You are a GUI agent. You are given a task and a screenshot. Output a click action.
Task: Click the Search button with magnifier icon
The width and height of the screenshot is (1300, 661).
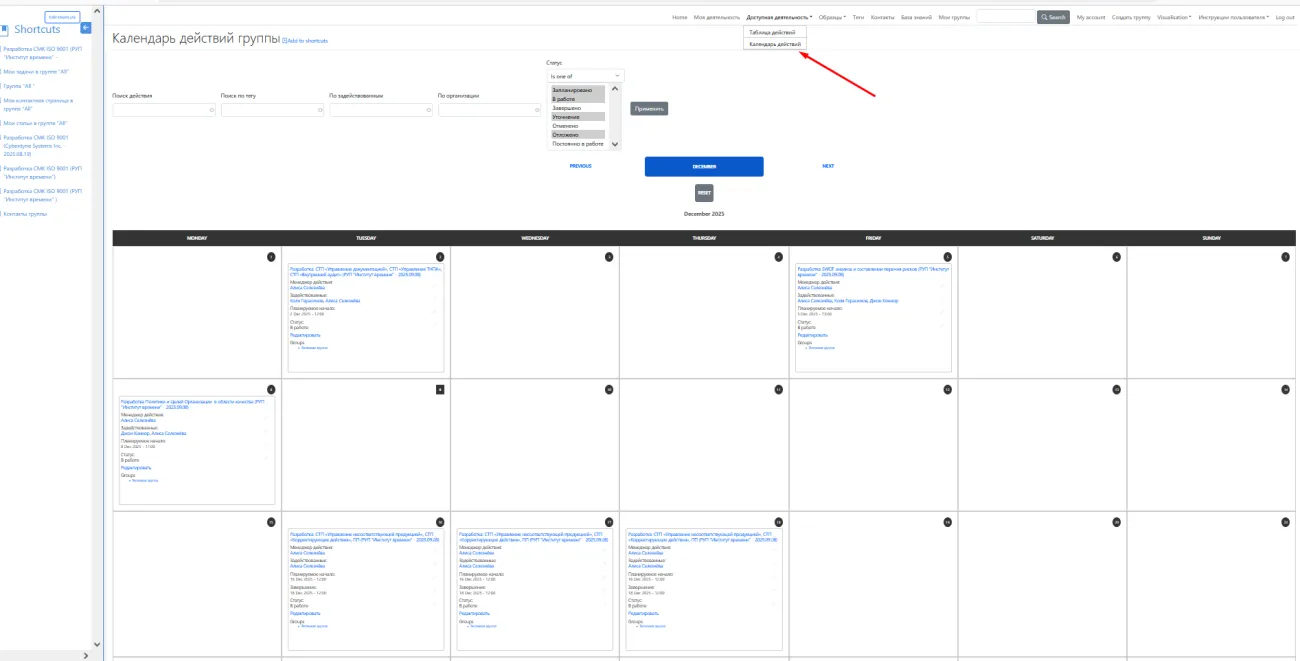tap(1053, 17)
